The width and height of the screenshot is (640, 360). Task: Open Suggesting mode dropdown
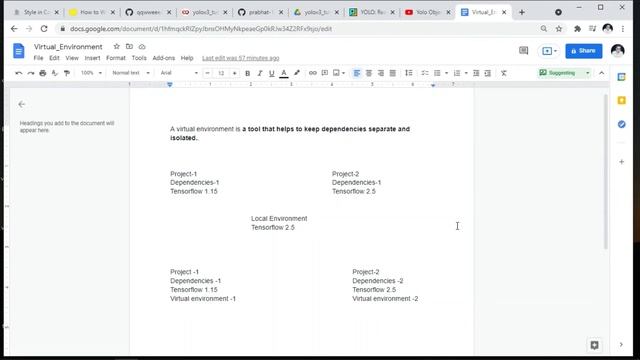tap(564, 73)
